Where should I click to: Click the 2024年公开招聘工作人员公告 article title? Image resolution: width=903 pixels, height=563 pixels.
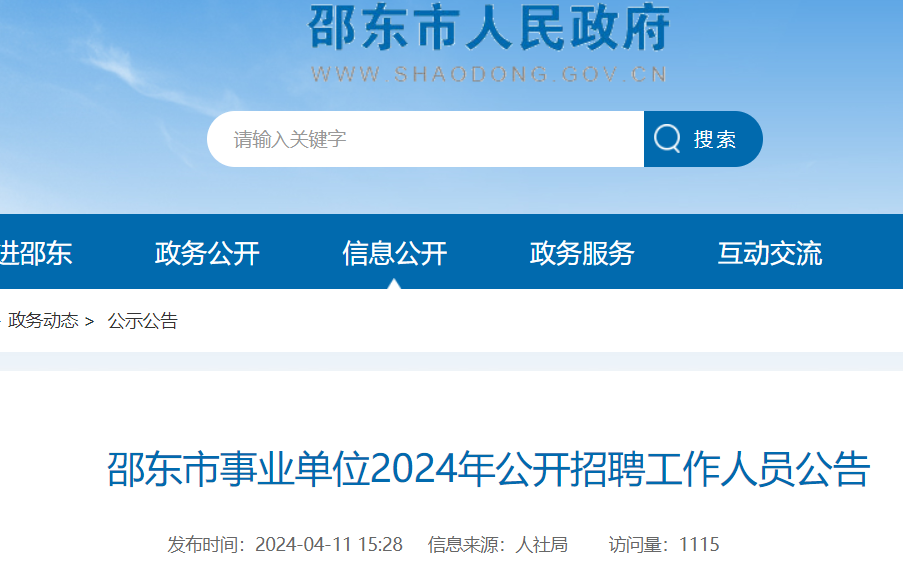488,470
